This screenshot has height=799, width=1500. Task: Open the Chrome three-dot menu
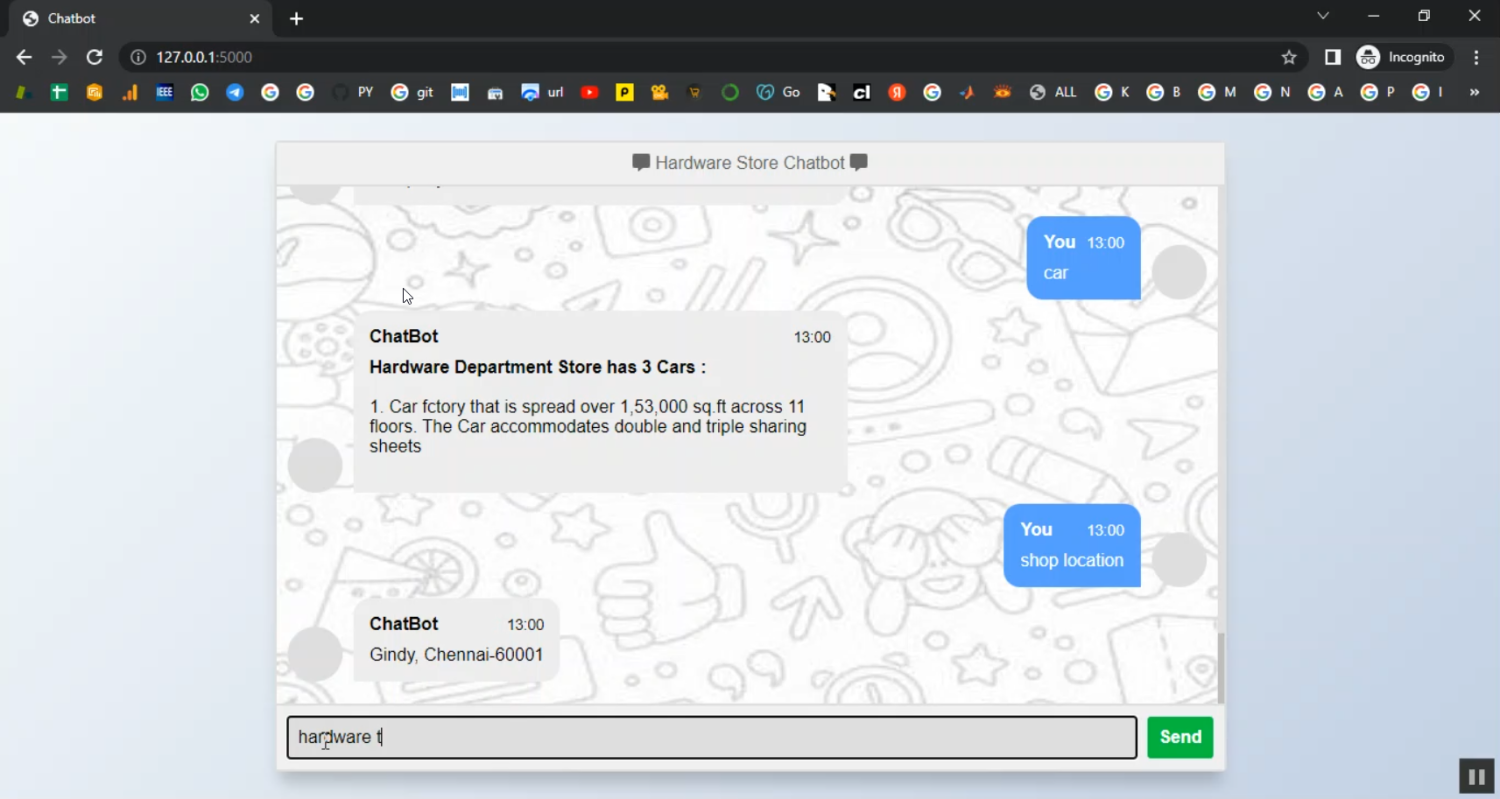point(1476,57)
